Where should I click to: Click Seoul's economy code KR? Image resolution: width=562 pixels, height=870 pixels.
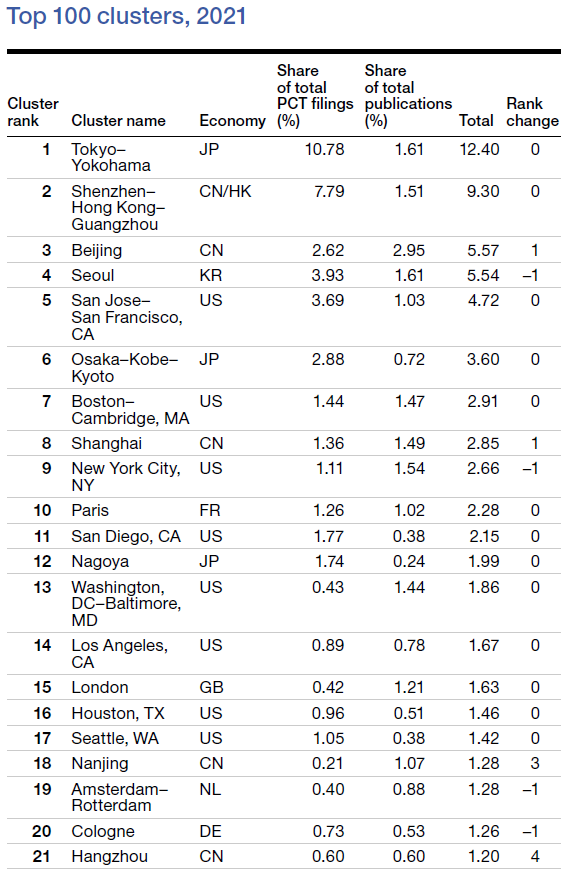click(211, 275)
